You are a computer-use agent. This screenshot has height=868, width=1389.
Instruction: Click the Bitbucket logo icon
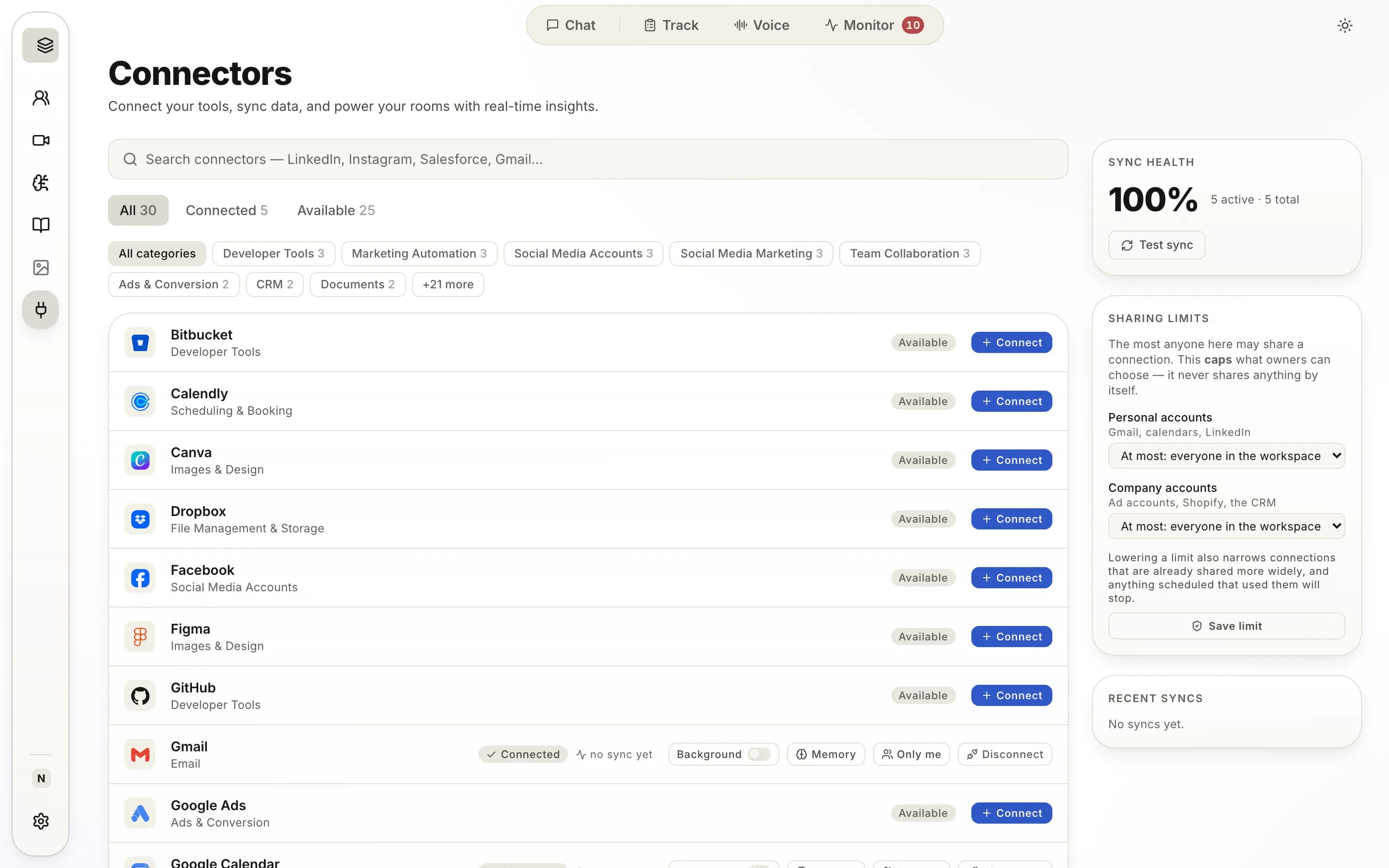[x=140, y=343]
